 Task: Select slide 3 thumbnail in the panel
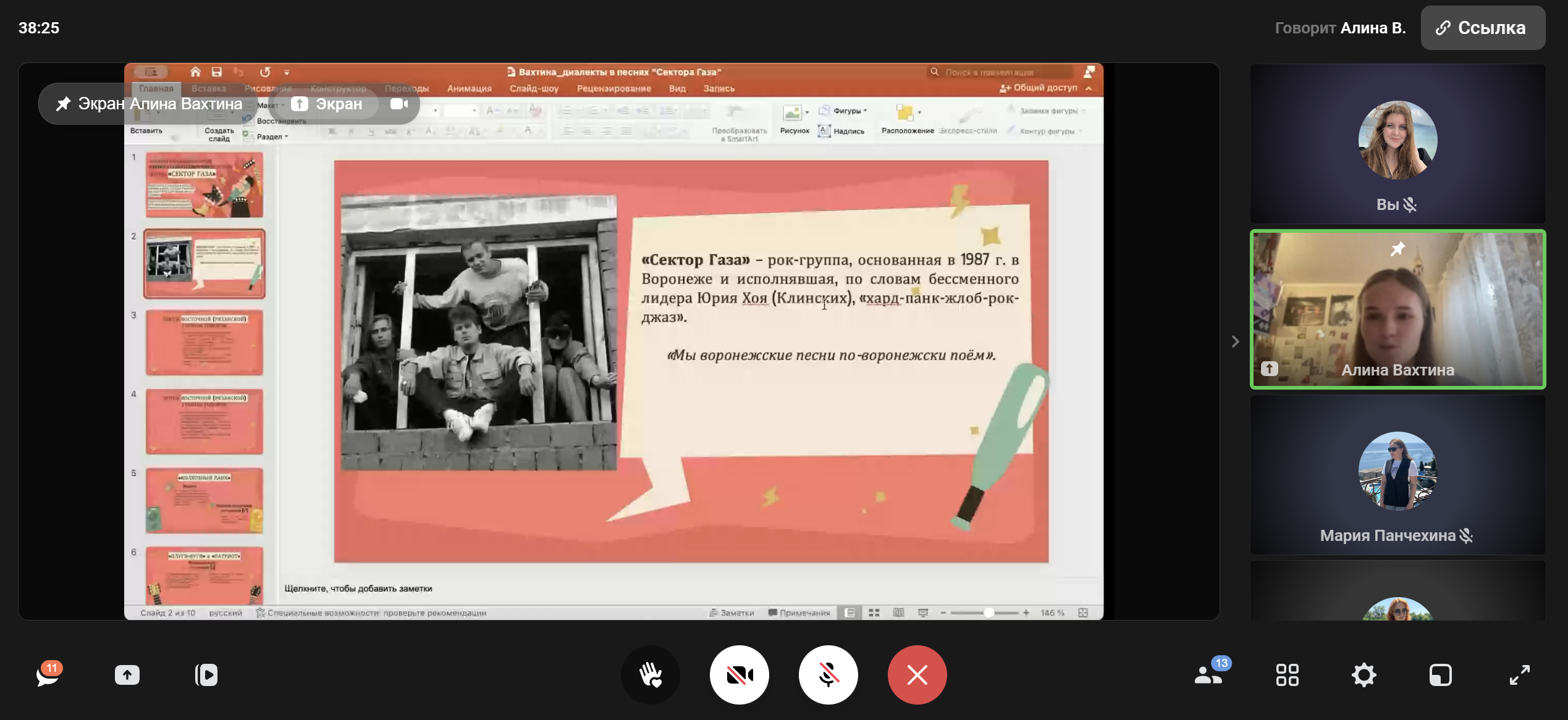(204, 343)
